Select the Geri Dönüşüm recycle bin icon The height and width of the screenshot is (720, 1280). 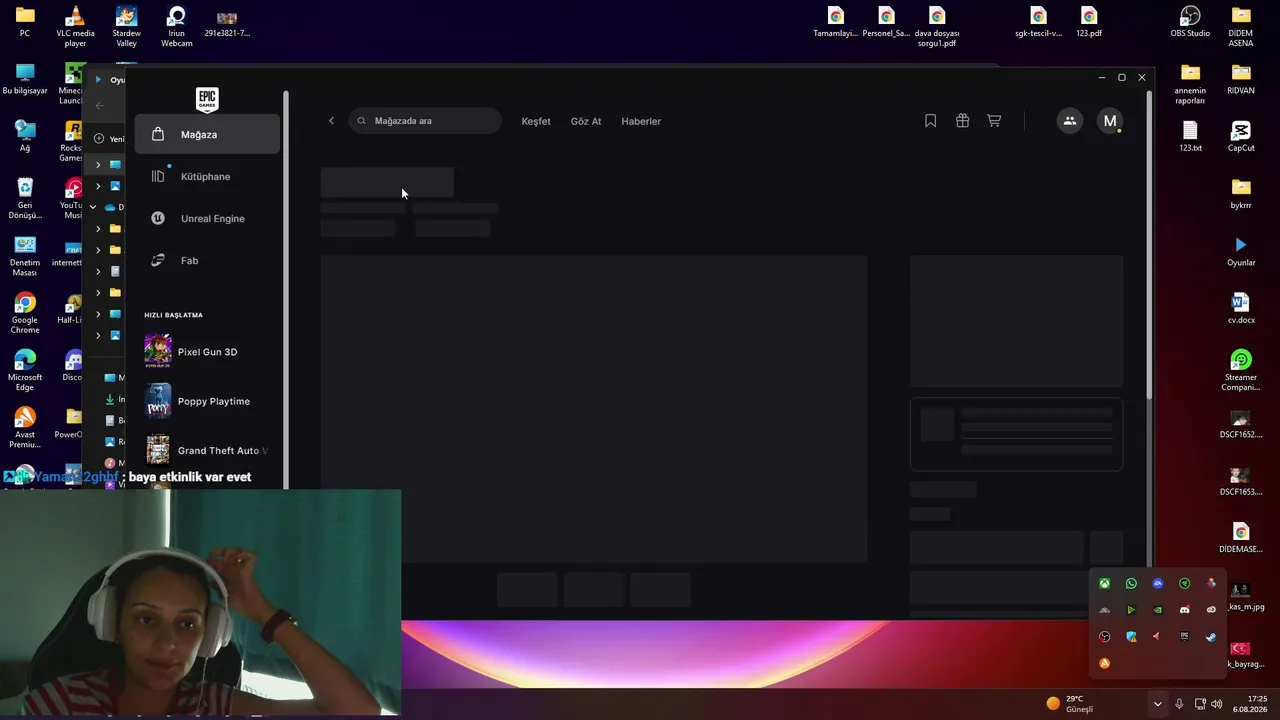[25, 198]
